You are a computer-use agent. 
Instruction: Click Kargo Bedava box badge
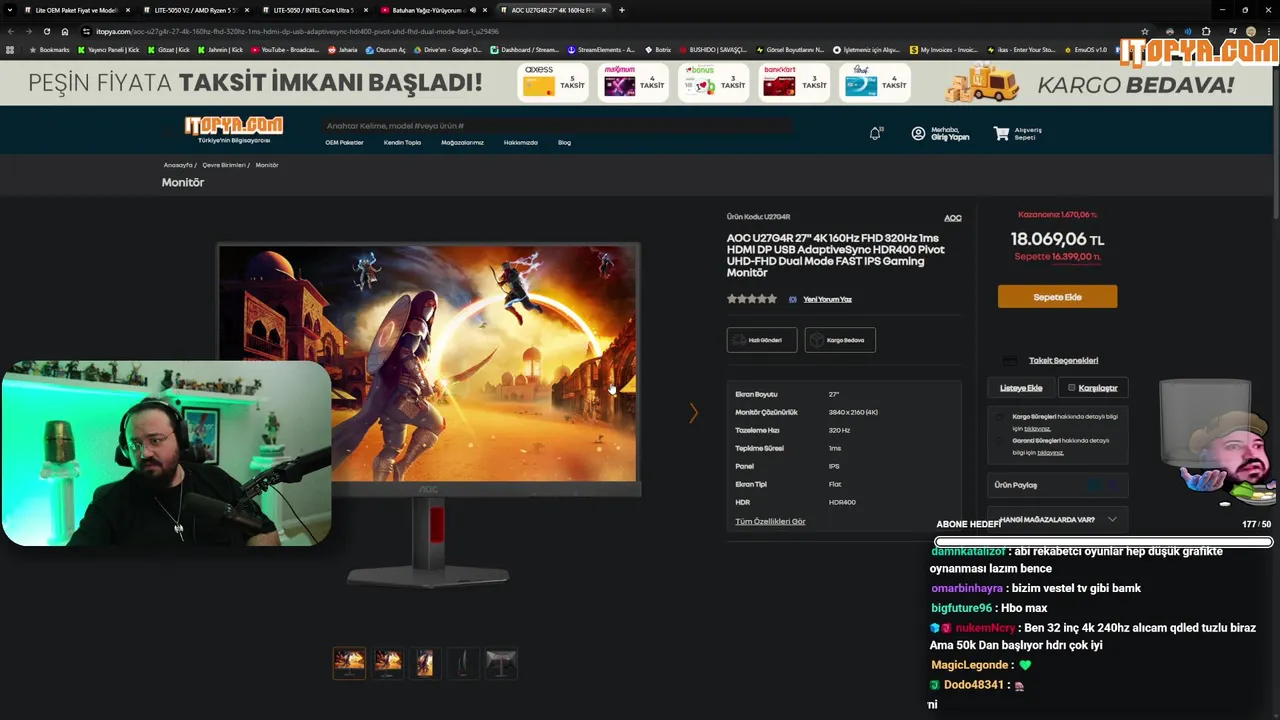pos(840,340)
